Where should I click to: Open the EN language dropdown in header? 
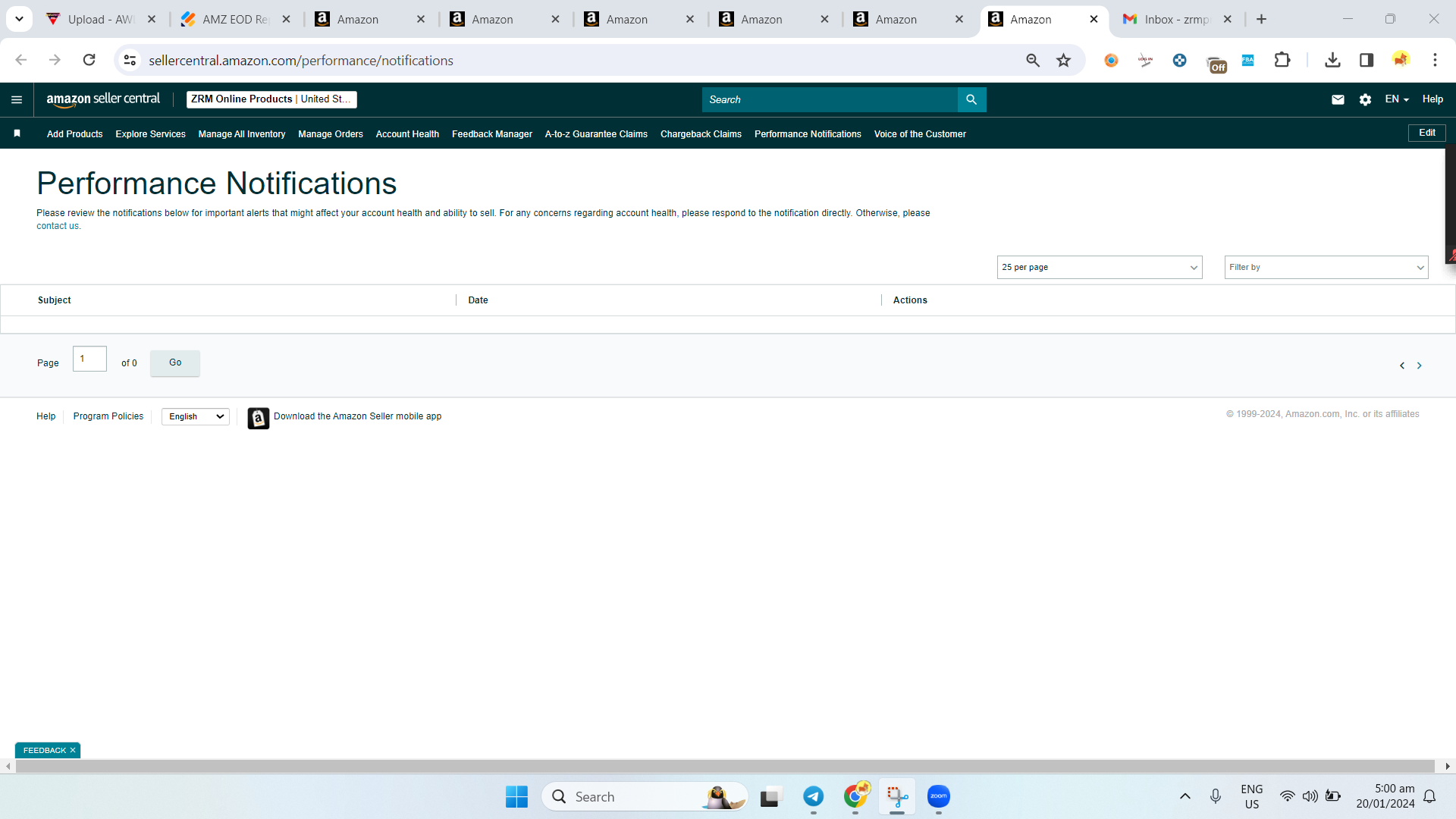pyautogui.click(x=1397, y=99)
